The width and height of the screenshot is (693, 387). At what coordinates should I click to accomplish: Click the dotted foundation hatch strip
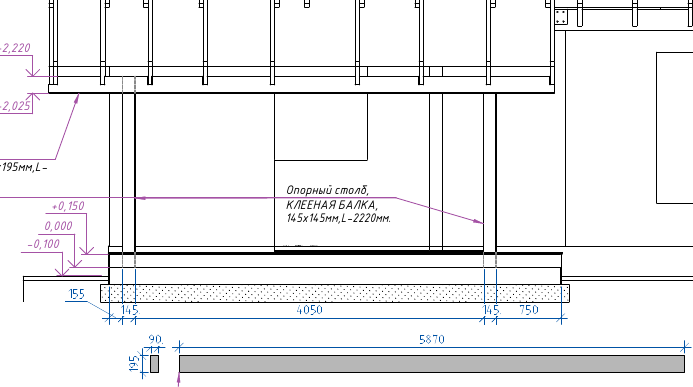(x=335, y=293)
